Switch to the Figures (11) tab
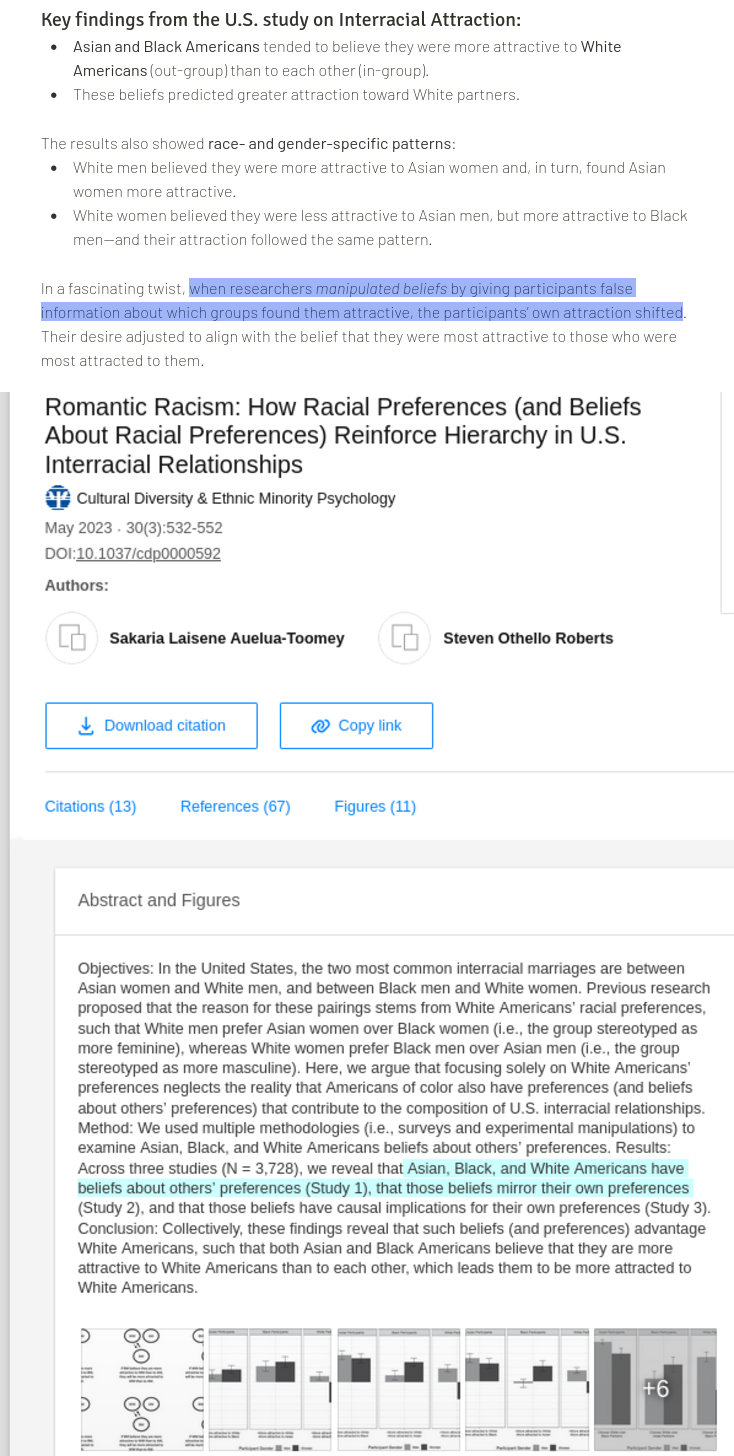Image resolution: width=734 pixels, height=1456 pixels. 375,806
